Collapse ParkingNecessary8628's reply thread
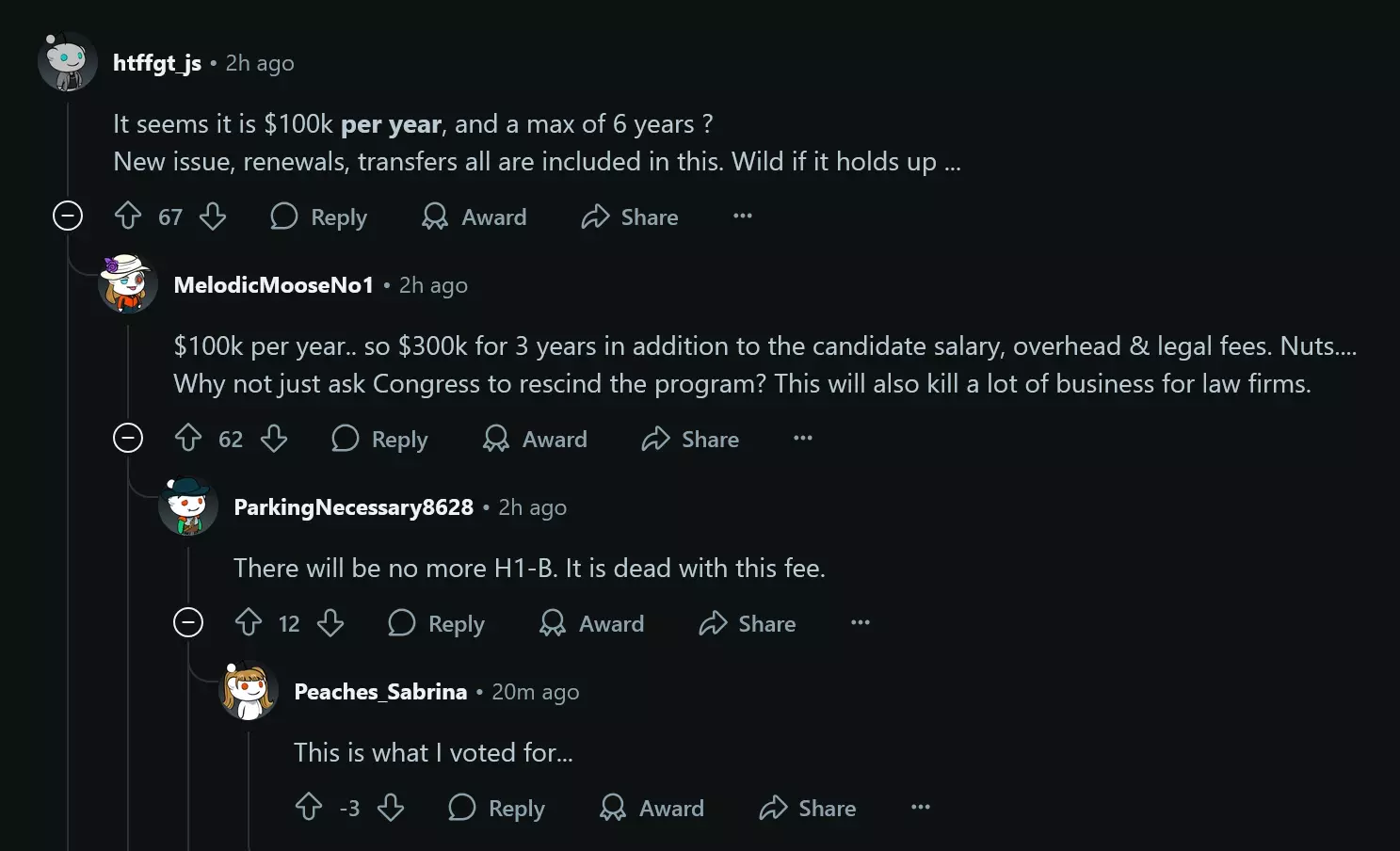 (188, 623)
